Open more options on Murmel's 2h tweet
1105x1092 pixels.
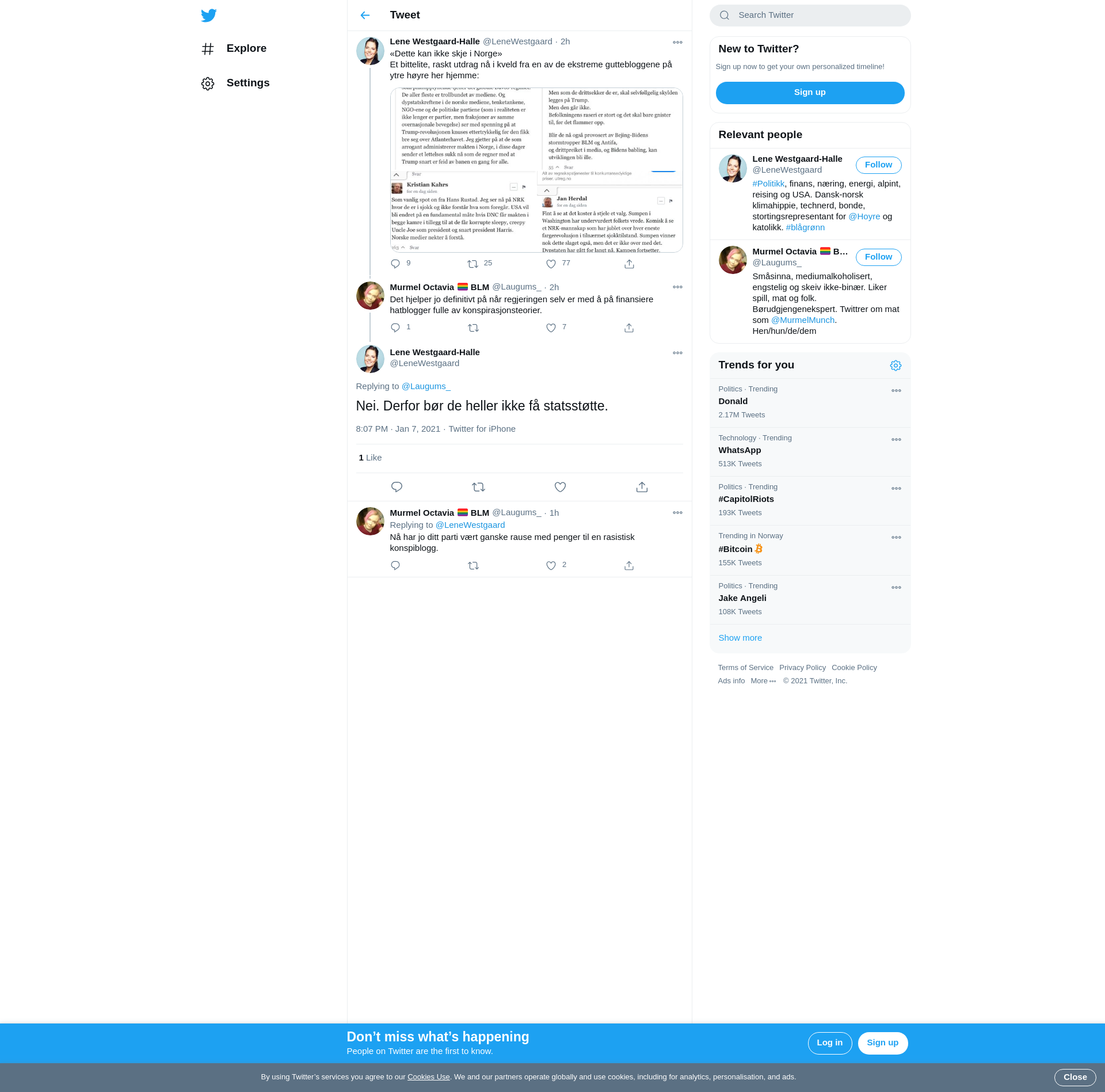(x=677, y=287)
